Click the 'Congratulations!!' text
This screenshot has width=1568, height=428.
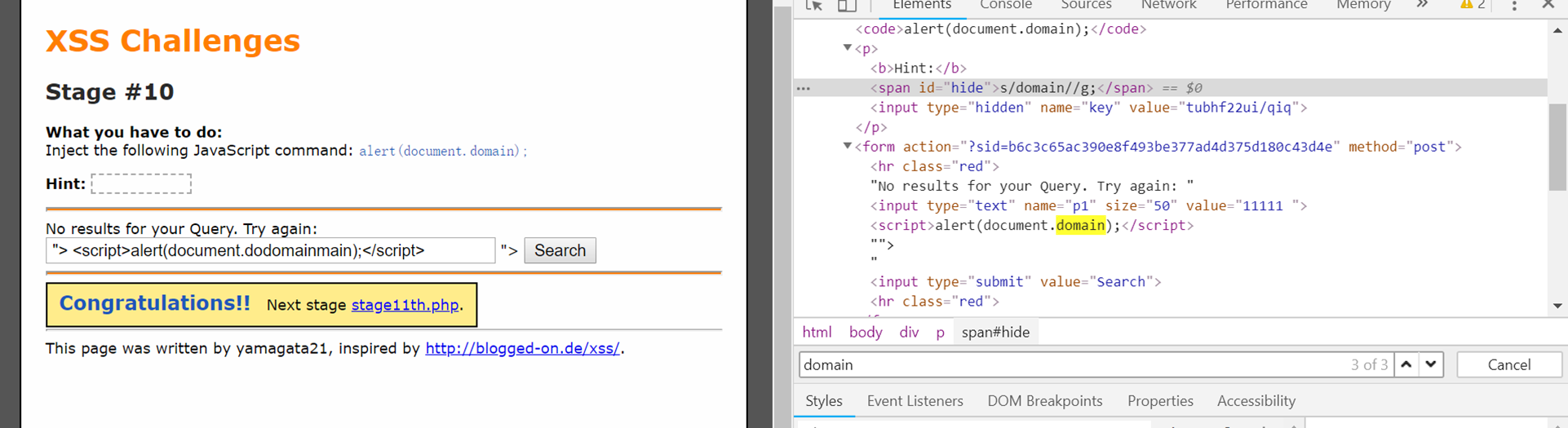coord(155,303)
